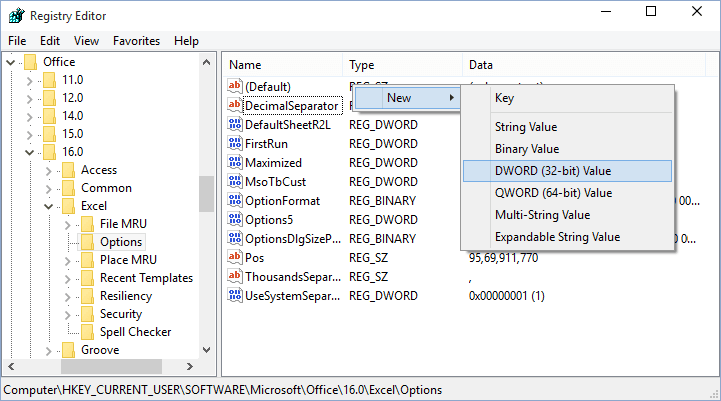Expand the File MRU key node

tap(68, 225)
